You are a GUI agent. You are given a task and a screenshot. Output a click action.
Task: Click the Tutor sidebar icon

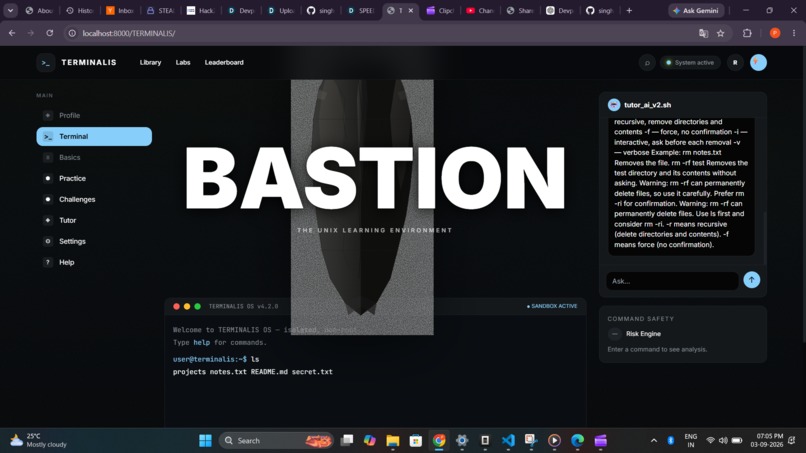[x=48, y=220]
